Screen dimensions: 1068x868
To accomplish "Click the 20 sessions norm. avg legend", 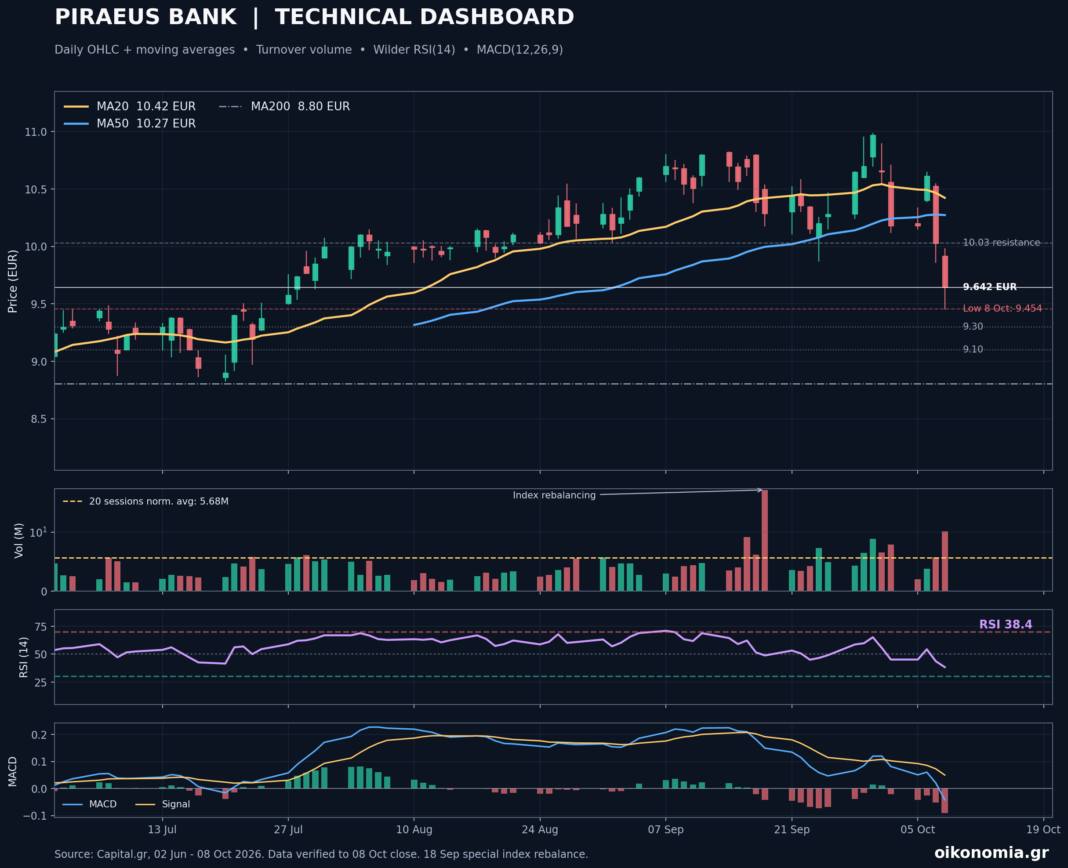I will pos(146,501).
